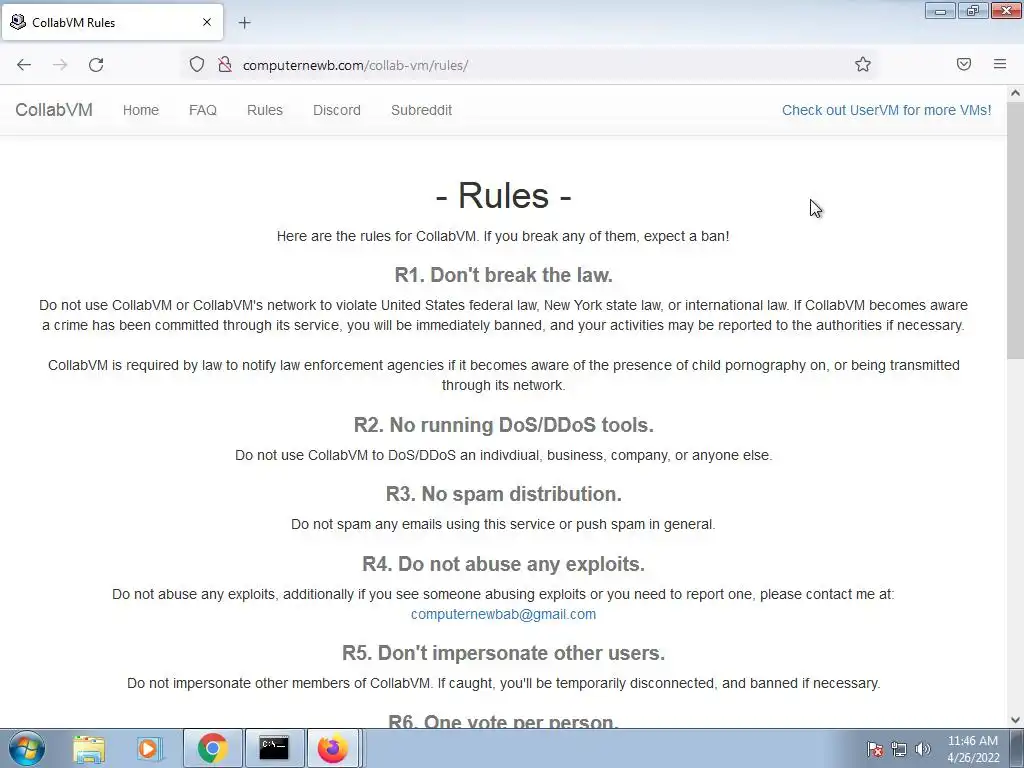Select the CollabVM Rules browser tab
The height and width of the screenshot is (768, 1024).
[x=112, y=22]
